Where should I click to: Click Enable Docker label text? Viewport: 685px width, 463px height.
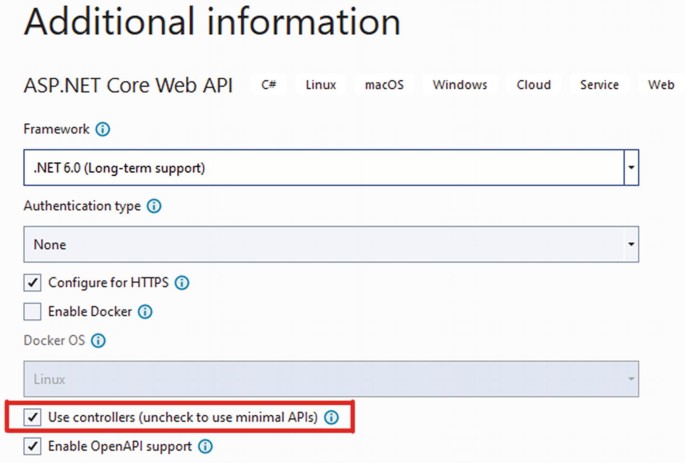(90, 312)
